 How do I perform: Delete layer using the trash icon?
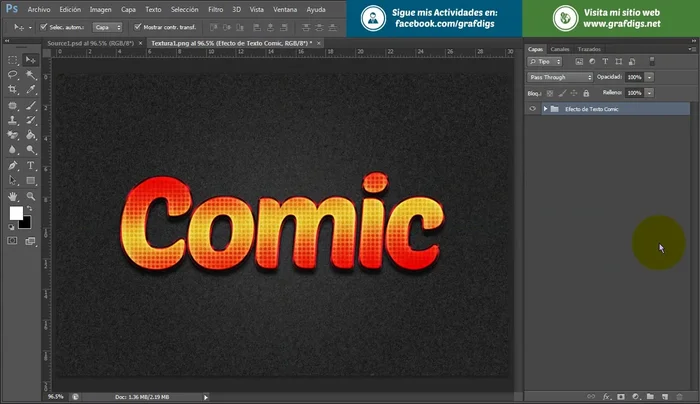point(678,397)
